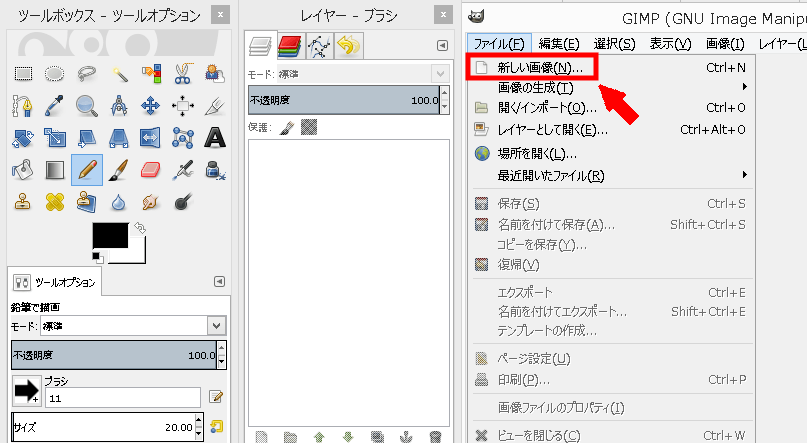
Task: Select the Paintbrush tool
Action: (x=119, y=170)
